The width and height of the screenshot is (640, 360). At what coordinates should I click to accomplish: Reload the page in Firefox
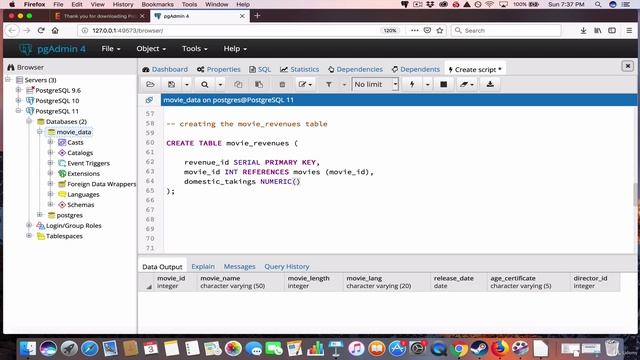tap(41, 31)
